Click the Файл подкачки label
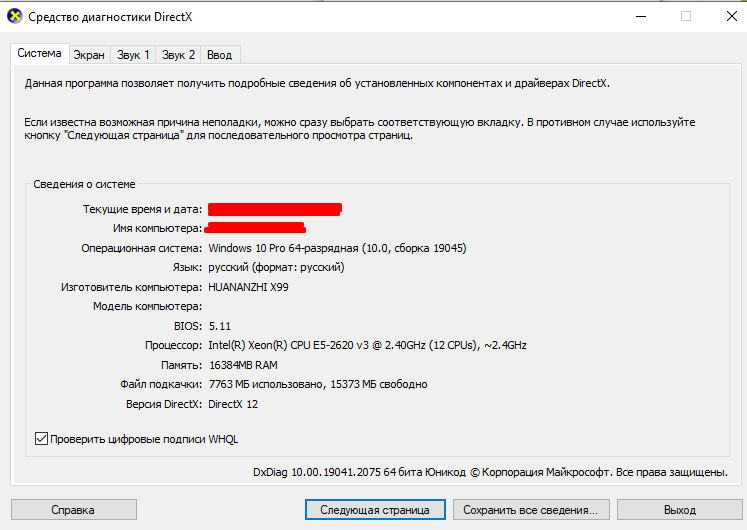The width and height of the screenshot is (747, 530). [x=161, y=384]
